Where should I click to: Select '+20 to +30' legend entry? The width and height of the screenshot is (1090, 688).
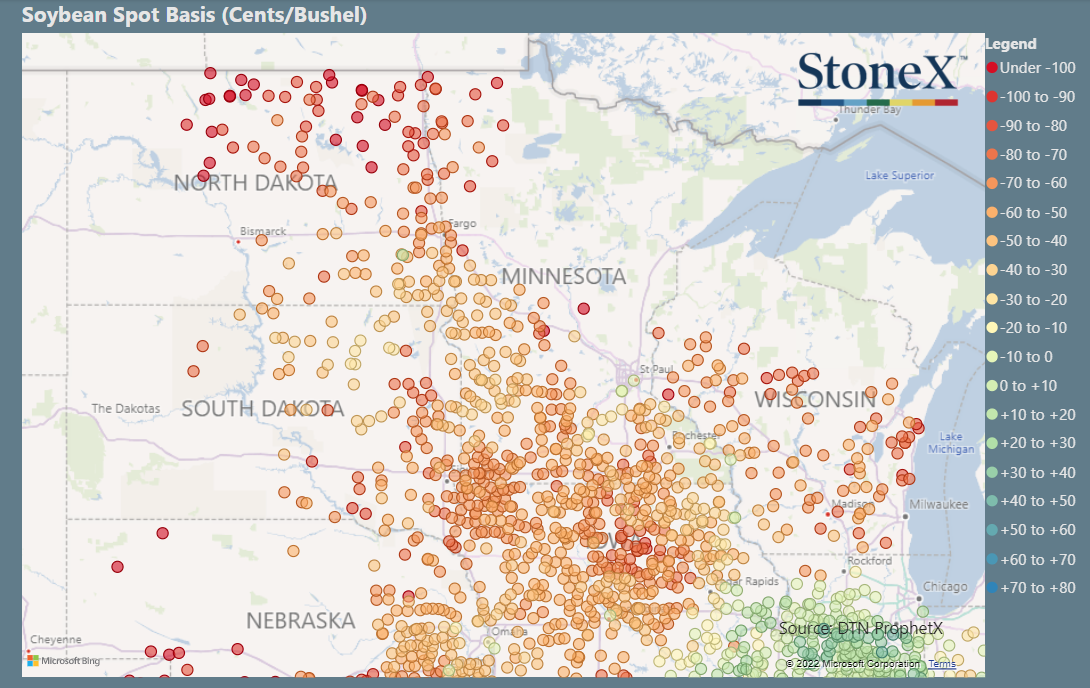point(1032,443)
